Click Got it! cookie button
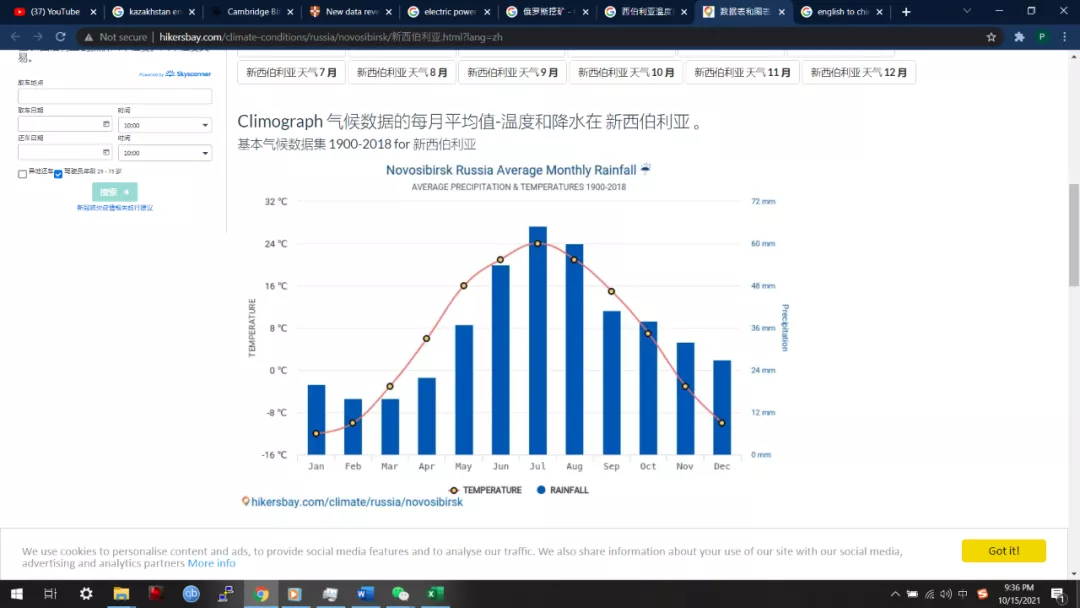1080x608 pixels. pos(1004,551)
